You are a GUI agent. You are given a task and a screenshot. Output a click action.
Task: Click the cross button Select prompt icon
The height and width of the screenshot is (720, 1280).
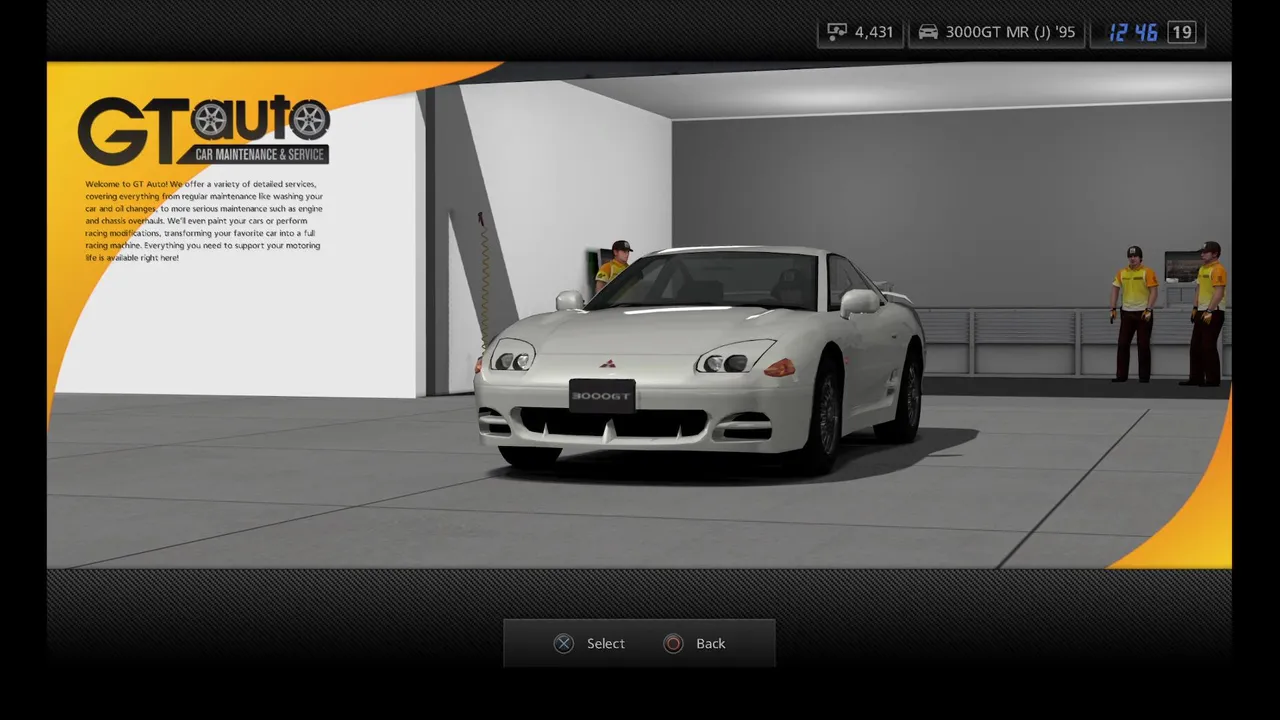[564, 644]
